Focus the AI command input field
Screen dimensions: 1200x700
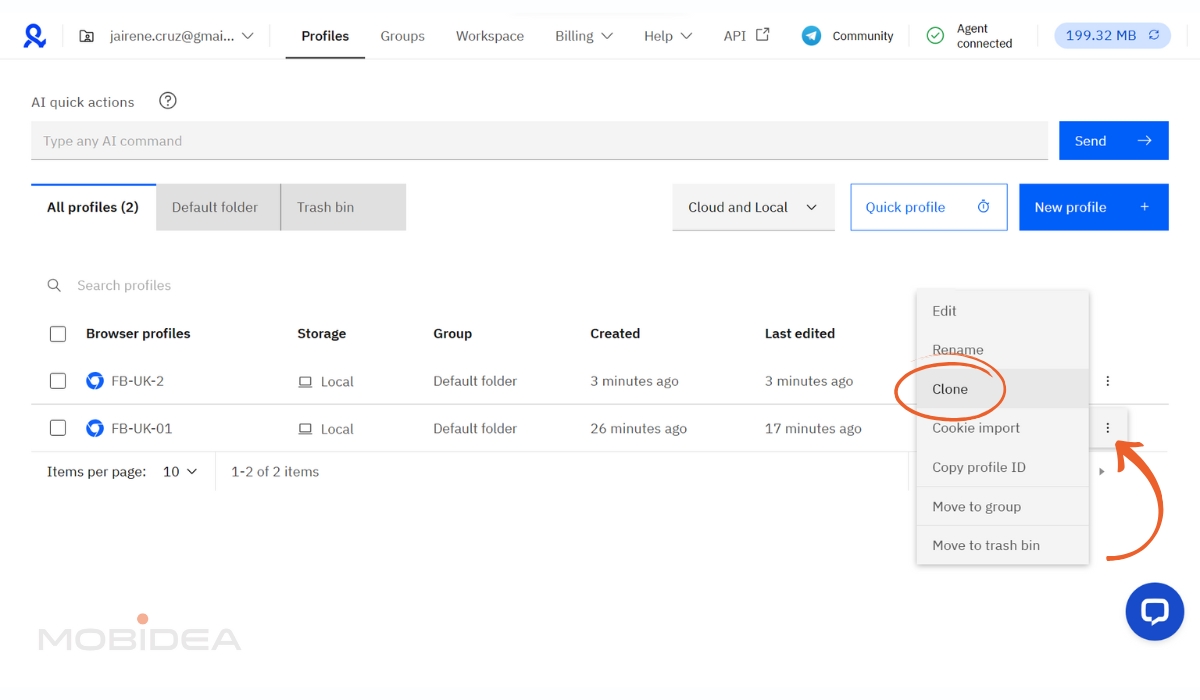coord(538,141)
